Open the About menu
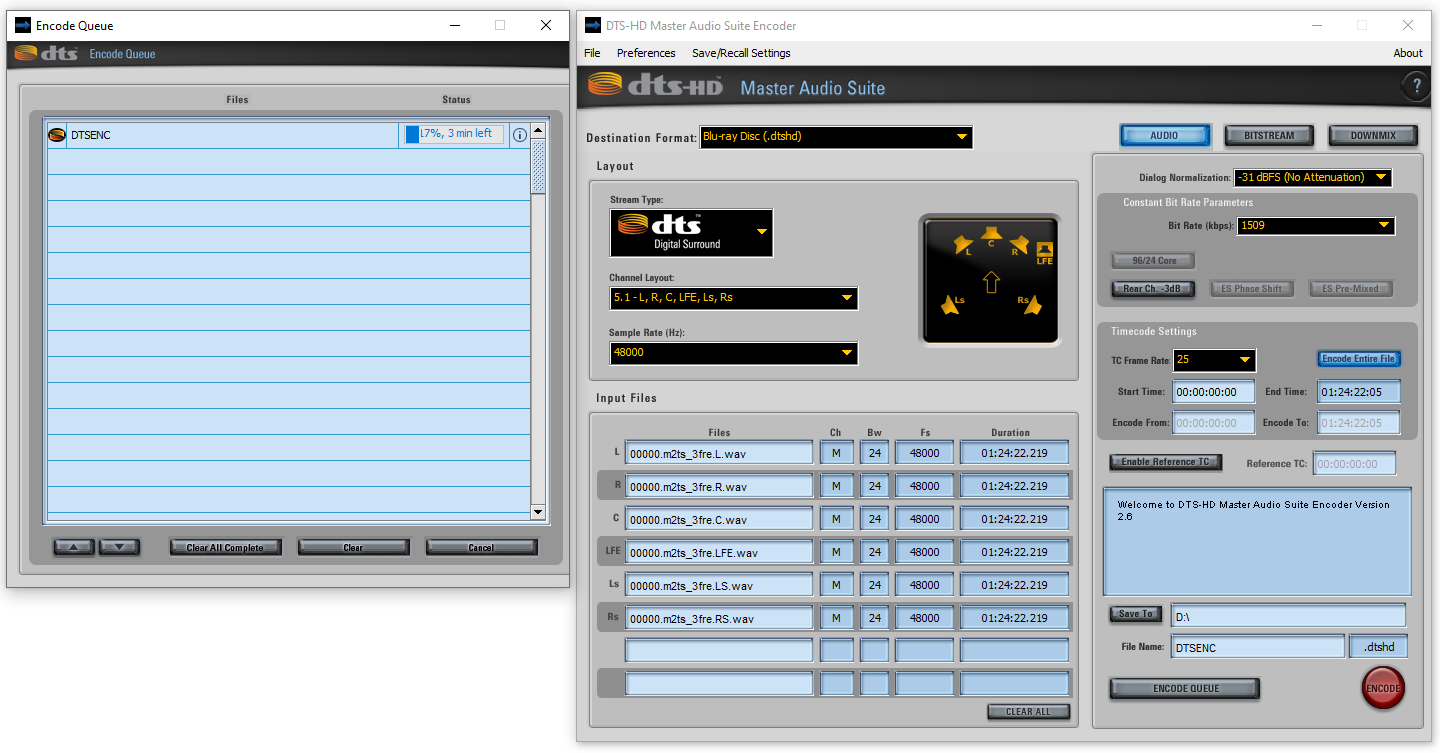The image size is (1440, 753). click(x=1408, y=53)
